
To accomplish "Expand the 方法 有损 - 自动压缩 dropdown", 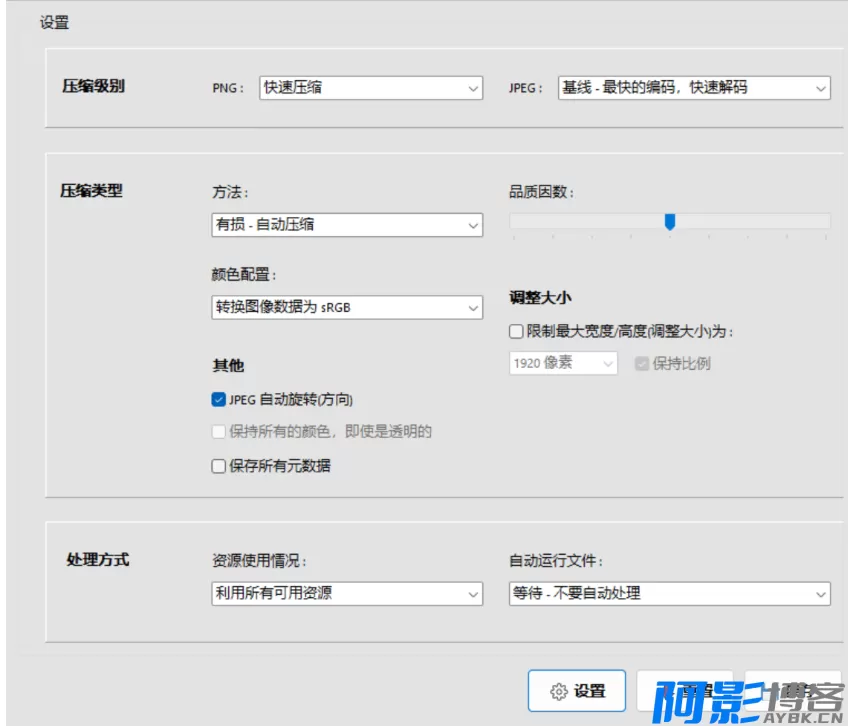I will 347,225.
